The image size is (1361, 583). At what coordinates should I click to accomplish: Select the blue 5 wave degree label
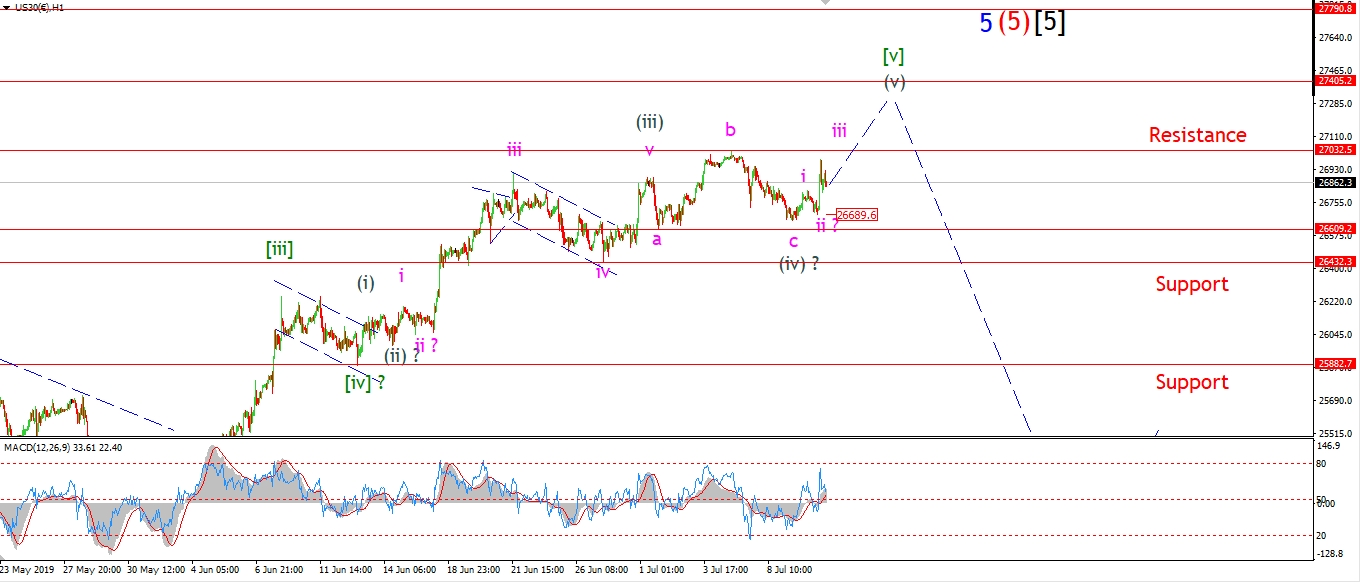click(x=985, y=23)
